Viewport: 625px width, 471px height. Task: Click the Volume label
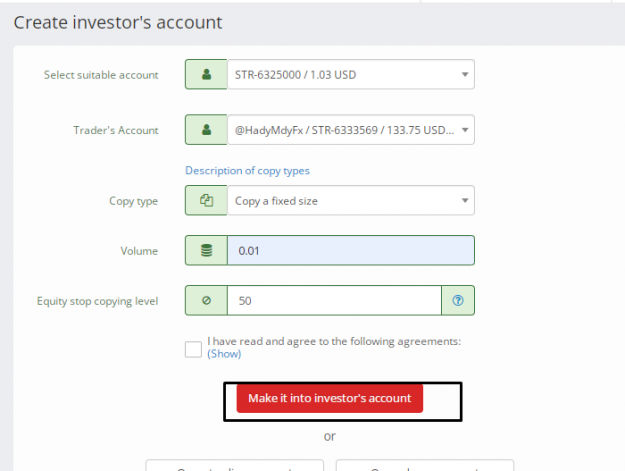point(139,251)
